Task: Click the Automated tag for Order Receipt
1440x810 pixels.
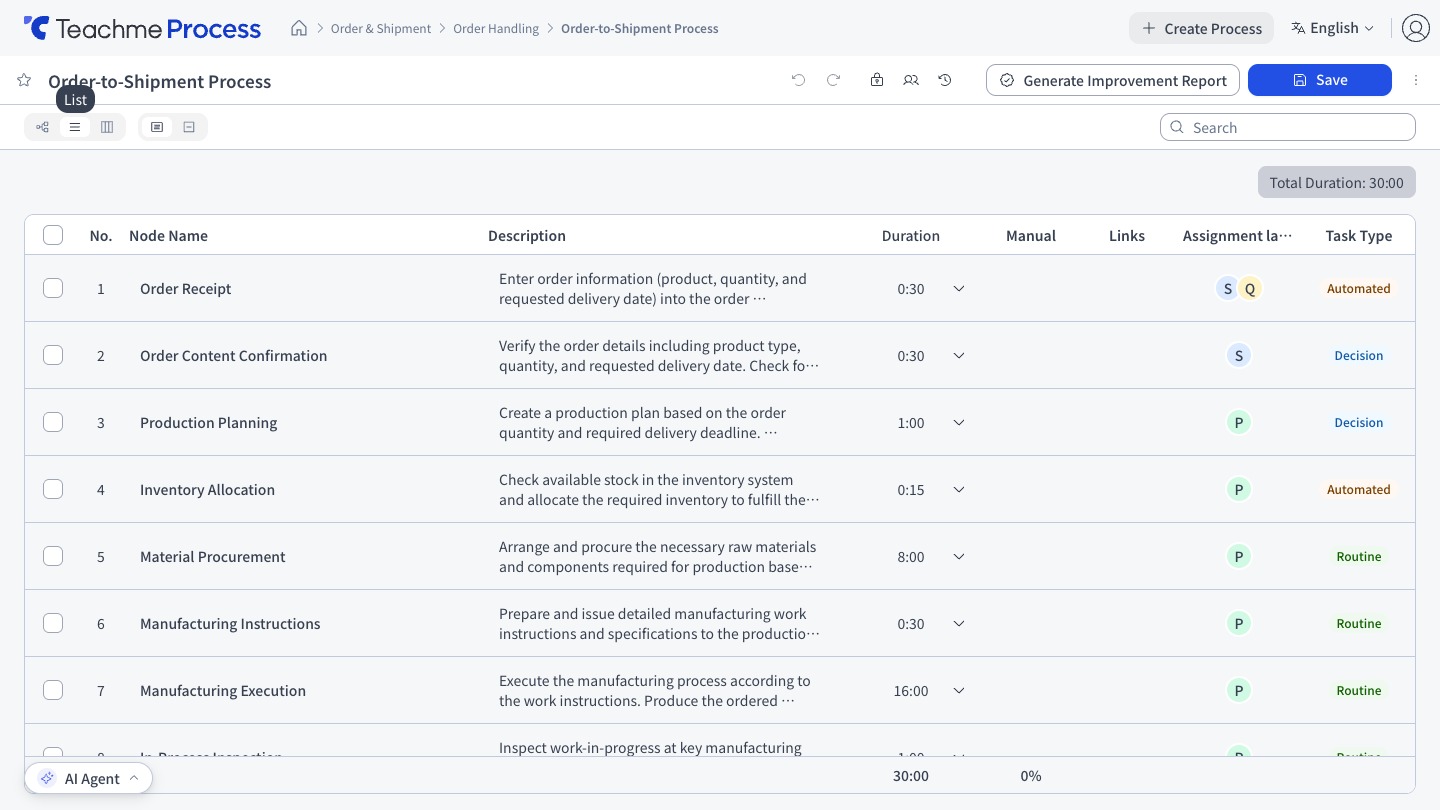Action: tap(1359, 289)
